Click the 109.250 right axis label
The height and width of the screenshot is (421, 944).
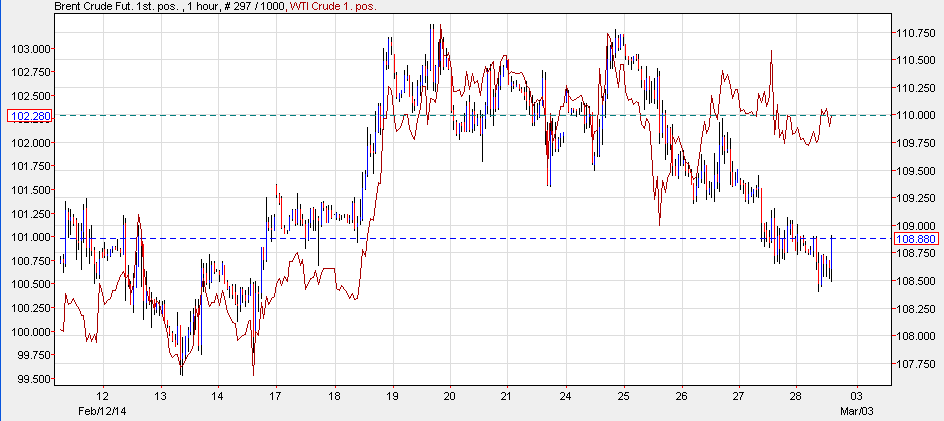click(x=915, y=198)
